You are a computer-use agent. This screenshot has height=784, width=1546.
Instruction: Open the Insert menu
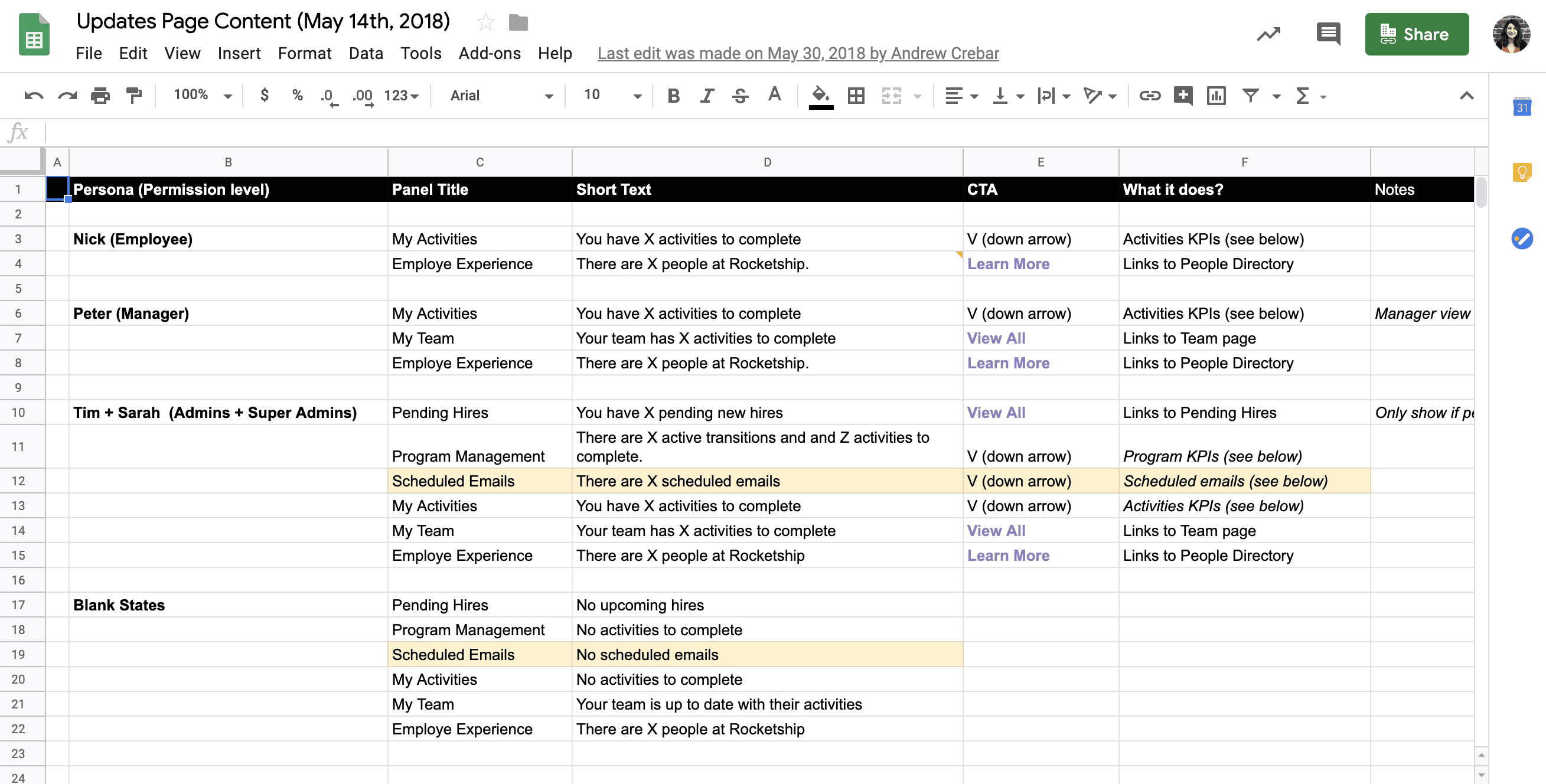[239, 53]
